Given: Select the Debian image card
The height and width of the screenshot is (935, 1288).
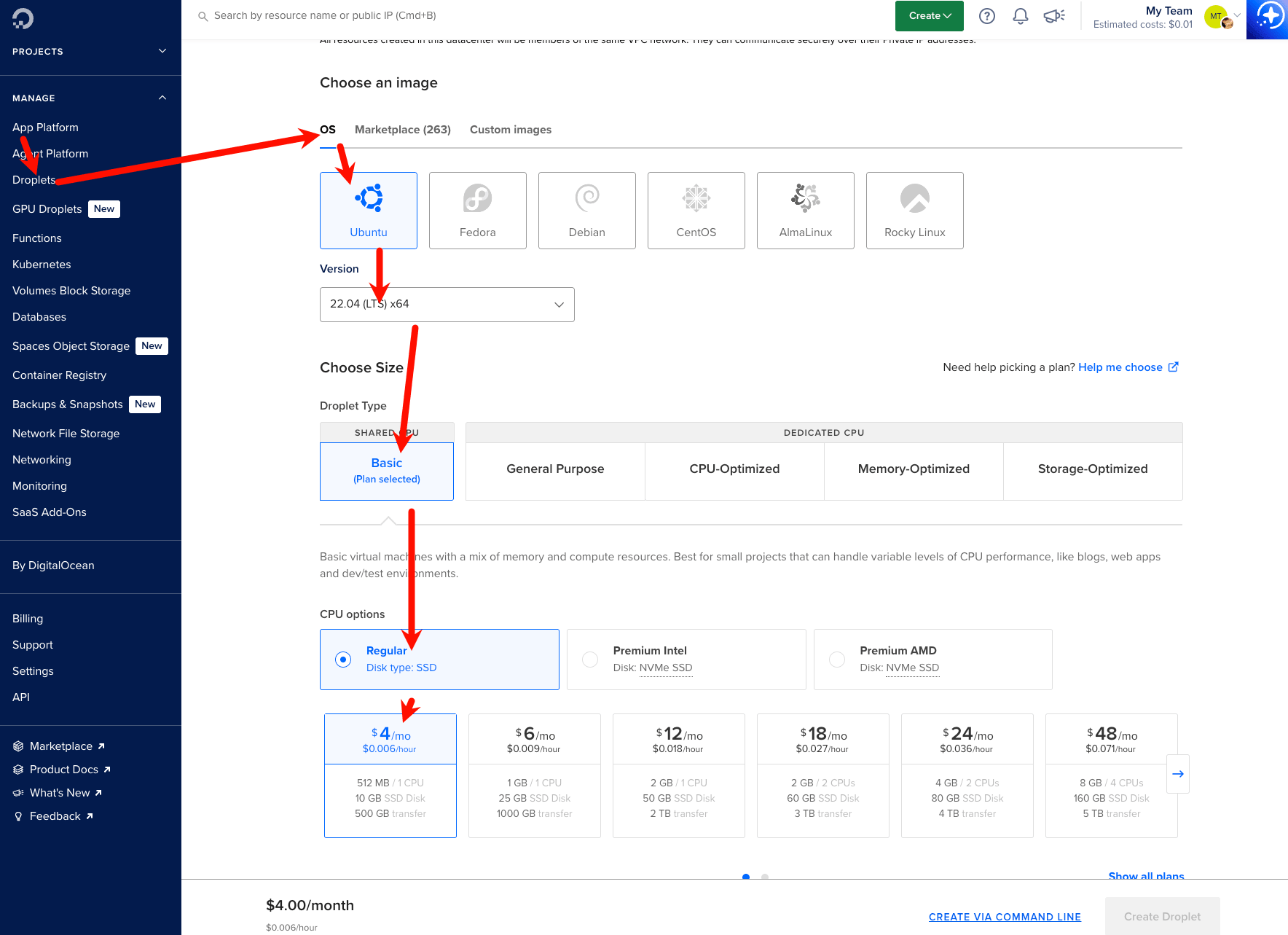Looking at the screenshot, I should pos(587,211).
